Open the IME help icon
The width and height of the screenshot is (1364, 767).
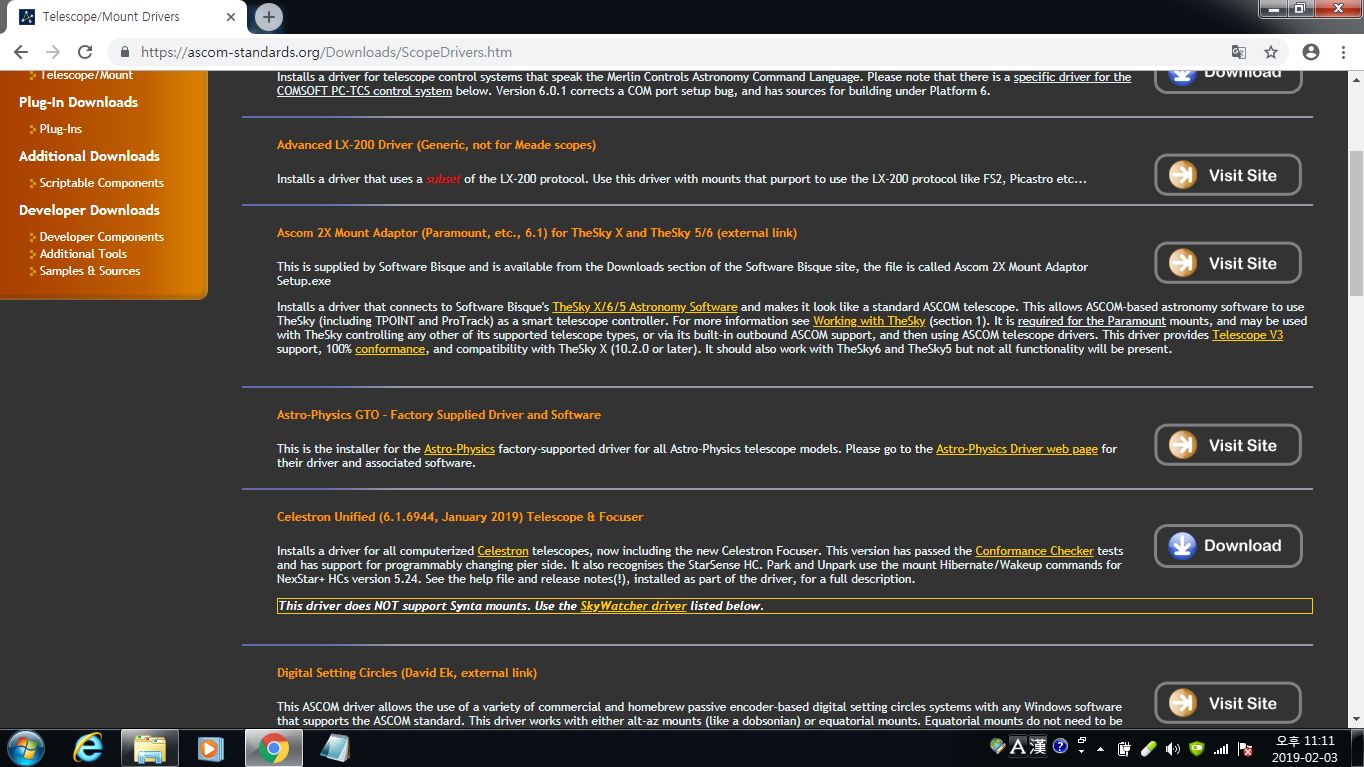tap(1060, 746)
